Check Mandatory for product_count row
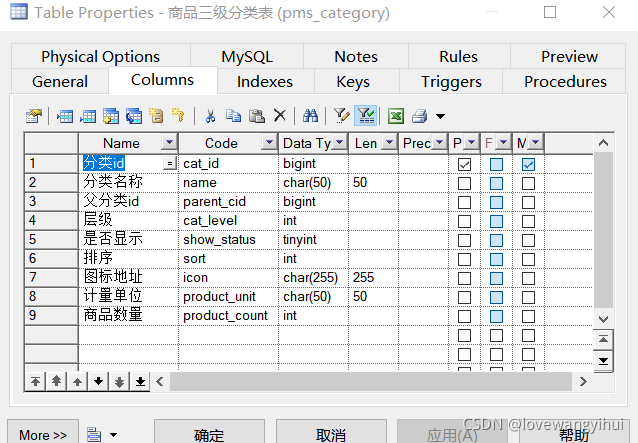 point(528,316)
